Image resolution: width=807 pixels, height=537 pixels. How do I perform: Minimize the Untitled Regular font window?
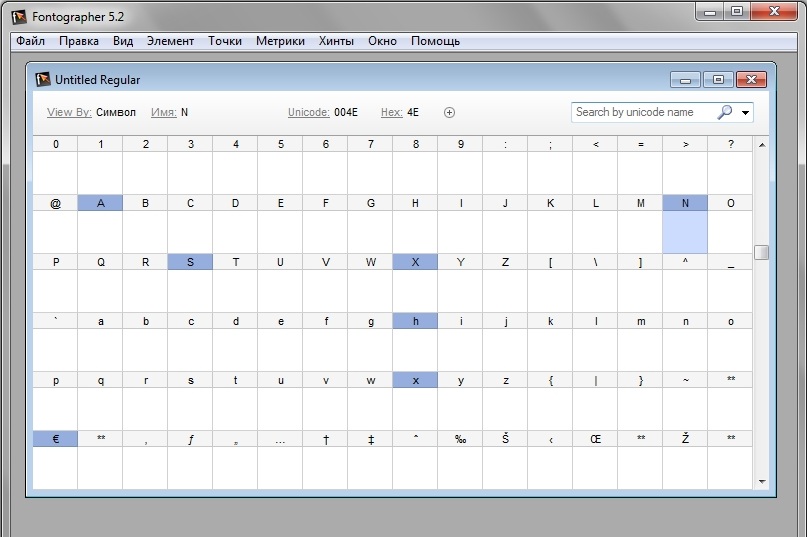(685, 80)
